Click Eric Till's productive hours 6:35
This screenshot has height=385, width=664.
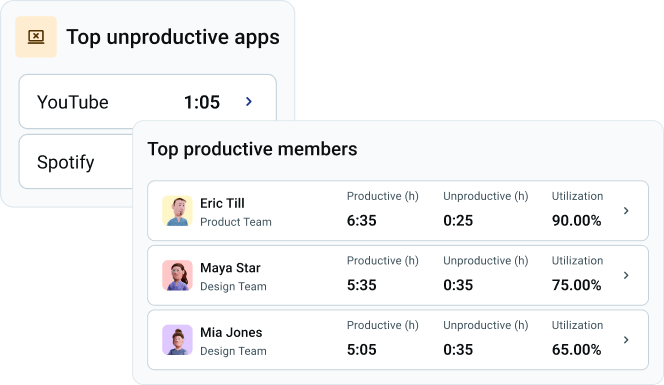pyautogui.click(x=362, y=221)
